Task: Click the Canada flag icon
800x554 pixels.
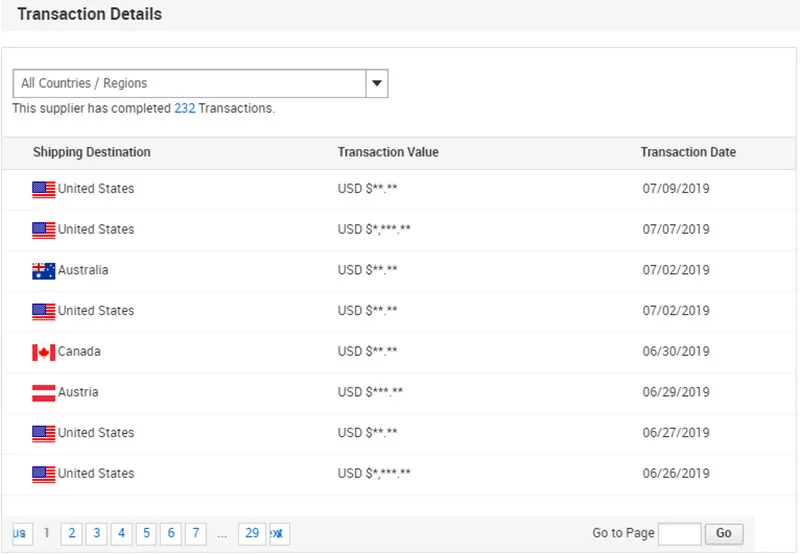Action: [43, 352]
